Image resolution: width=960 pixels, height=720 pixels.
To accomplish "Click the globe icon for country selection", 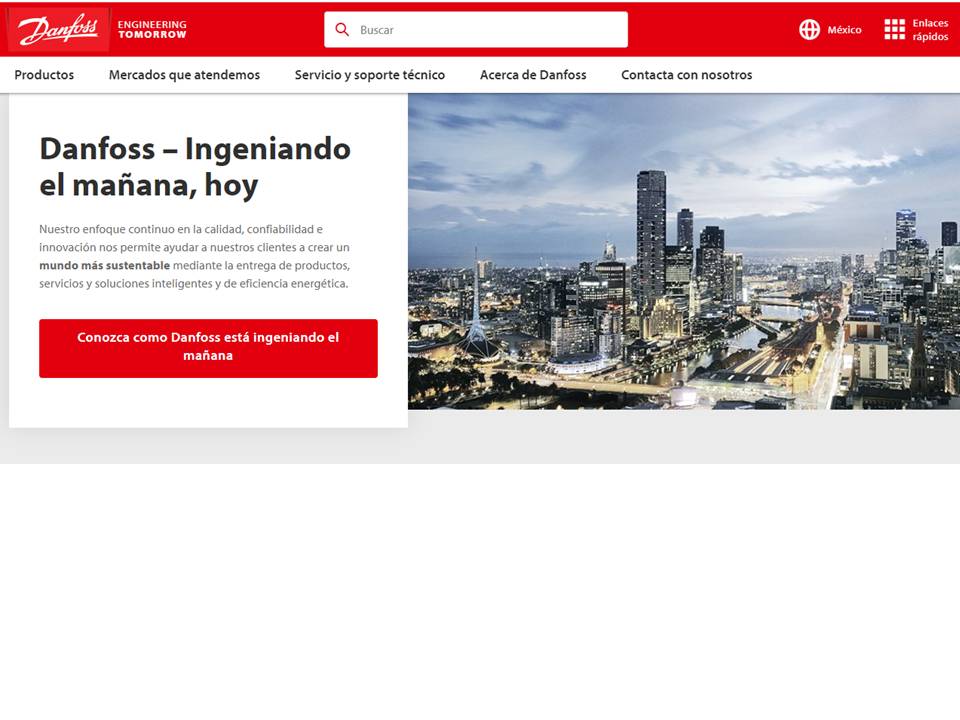I will tap(809, 29).
